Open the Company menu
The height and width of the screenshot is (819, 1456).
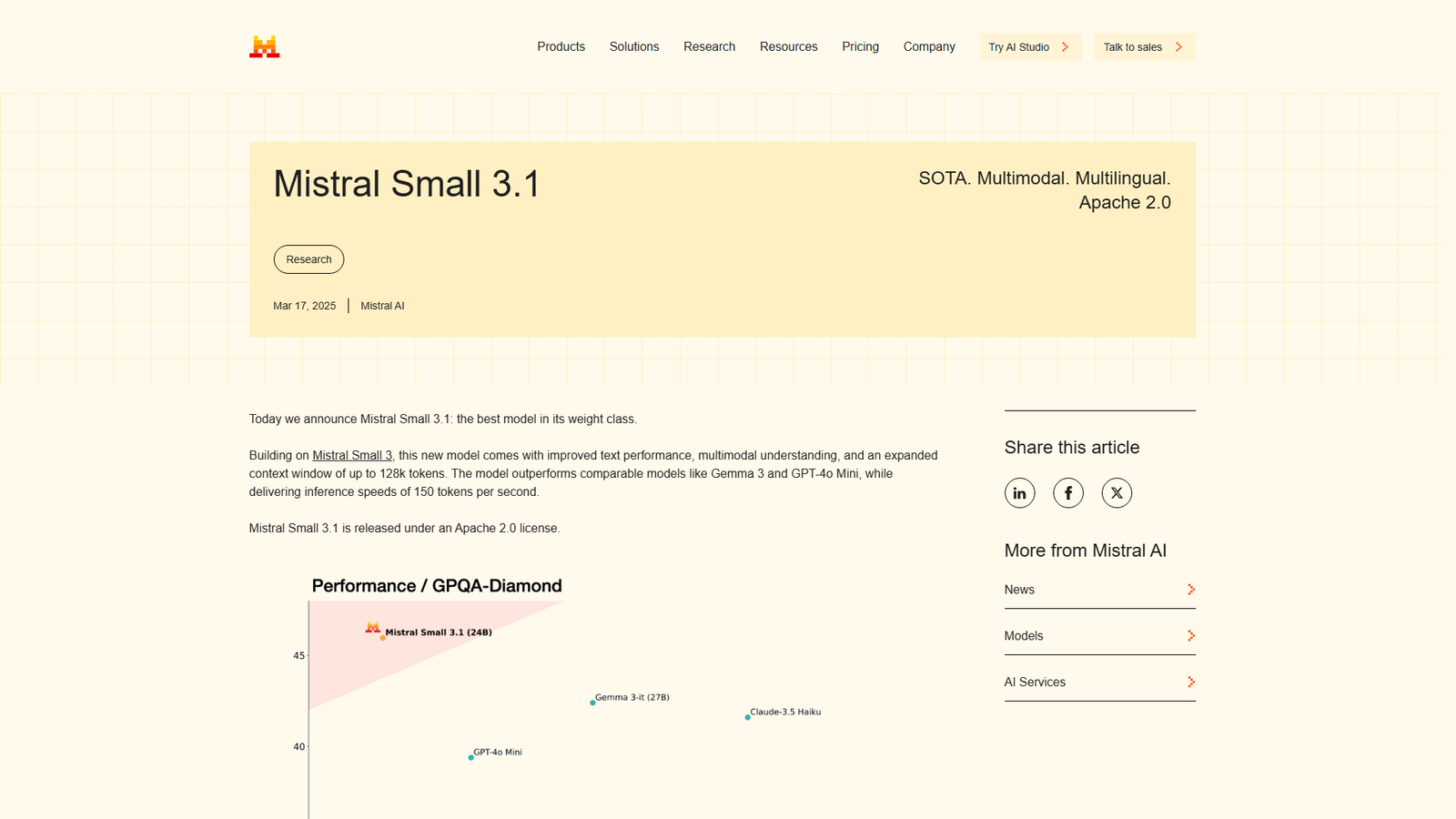[929, 46]
